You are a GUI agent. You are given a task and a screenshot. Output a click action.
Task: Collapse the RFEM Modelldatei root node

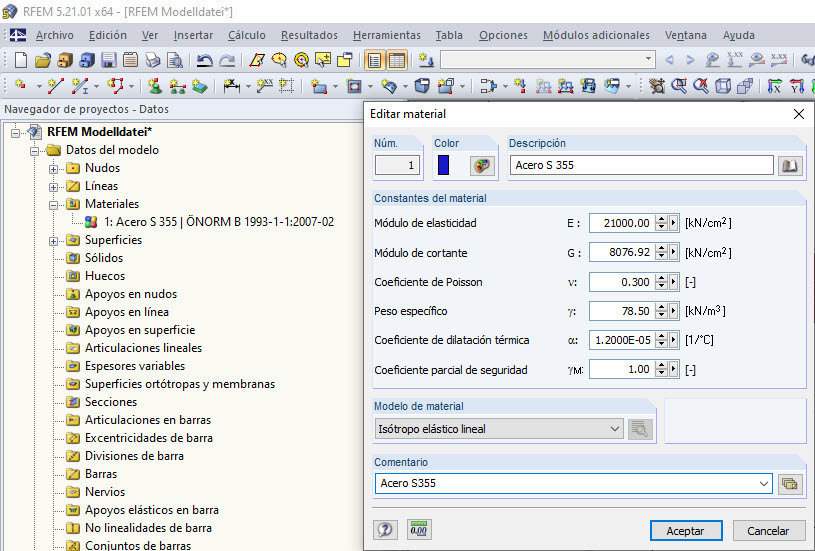point(16,133)
